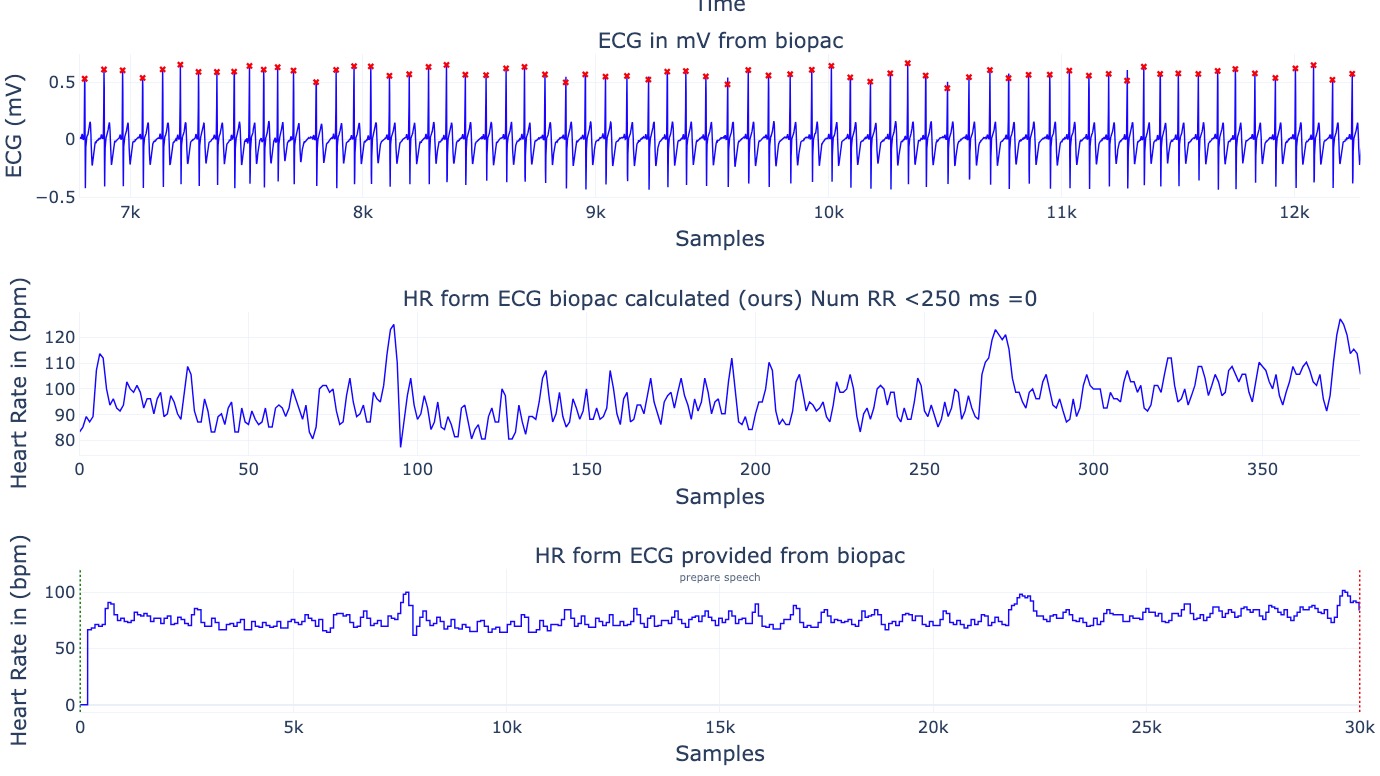Click the 12k tick on the ECG x-axis
This screenshot has width=1380, height=776.
tap(1294, 212)
